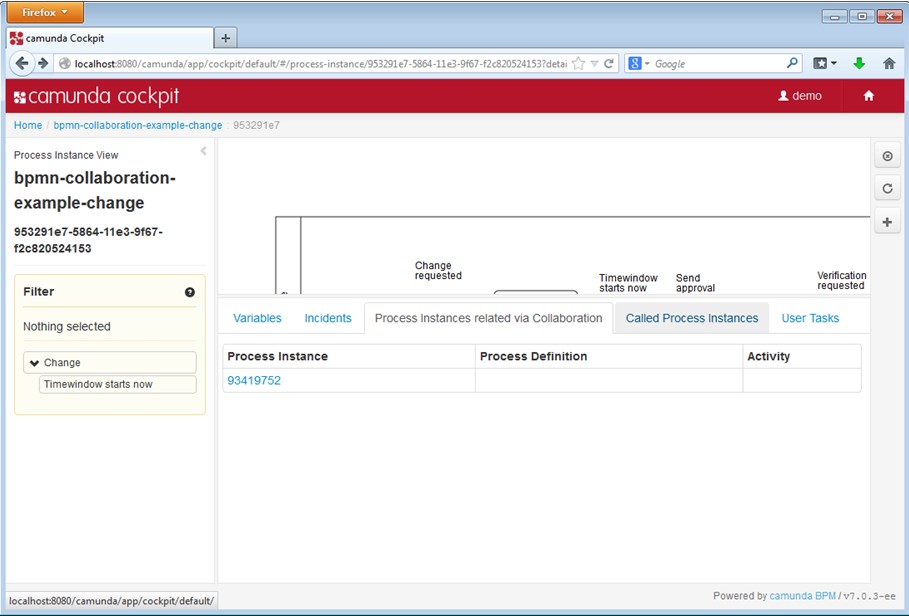The image size is (909, 616).
Task: Bookmark the page with the star icon
Action: [x=579, y=64]
